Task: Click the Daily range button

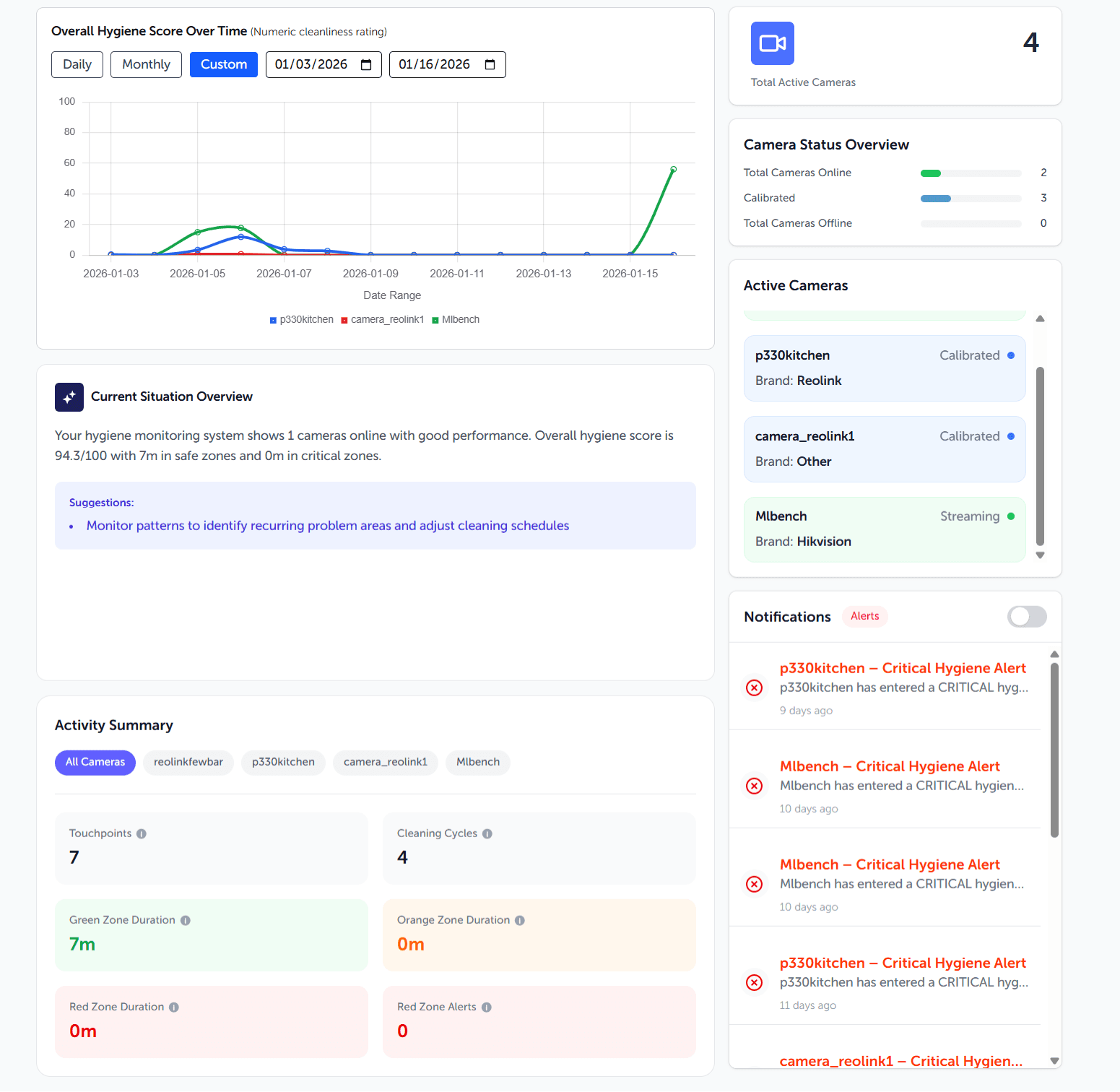Action: point(77,64)
